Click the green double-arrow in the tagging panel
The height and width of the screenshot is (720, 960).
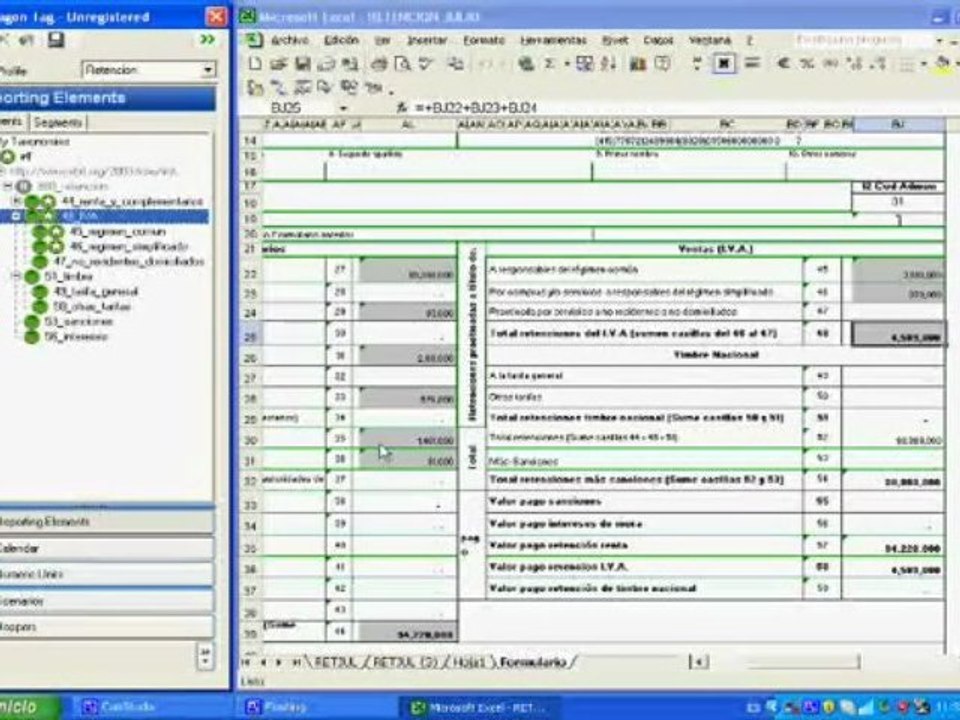pyautogui.click(x=208, y=40)
